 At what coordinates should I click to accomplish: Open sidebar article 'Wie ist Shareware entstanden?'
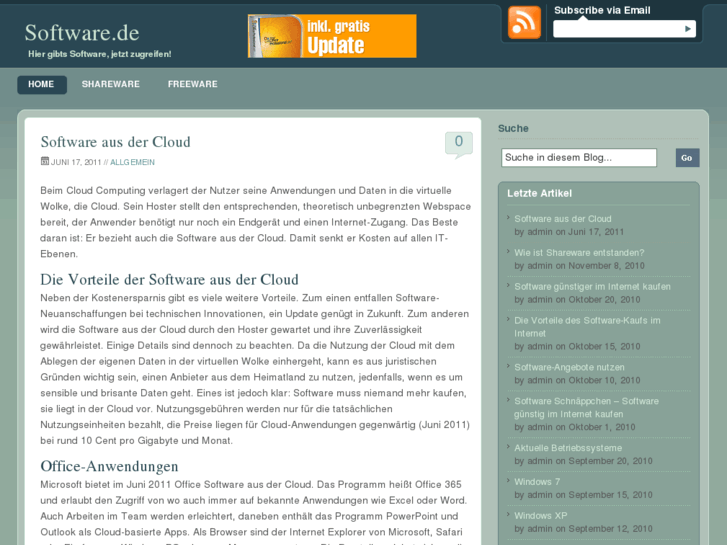[x=579, y=253]
